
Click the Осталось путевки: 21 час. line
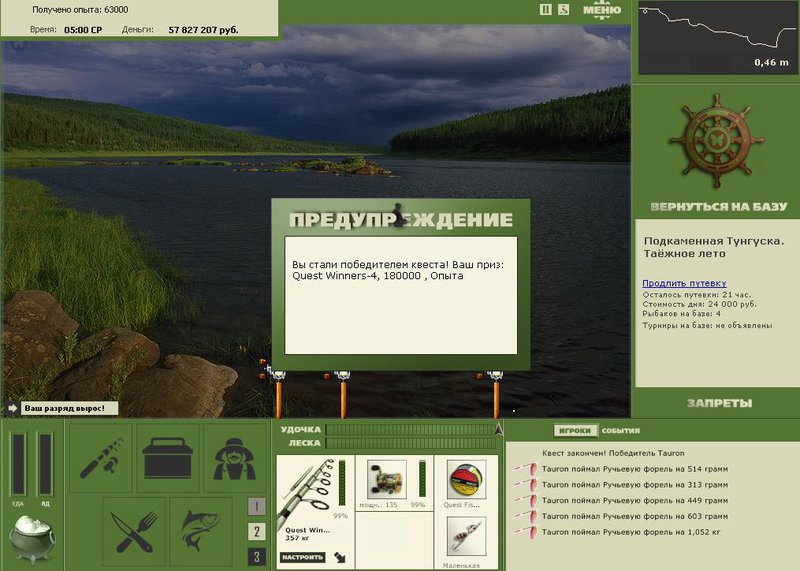click(696, 295)
